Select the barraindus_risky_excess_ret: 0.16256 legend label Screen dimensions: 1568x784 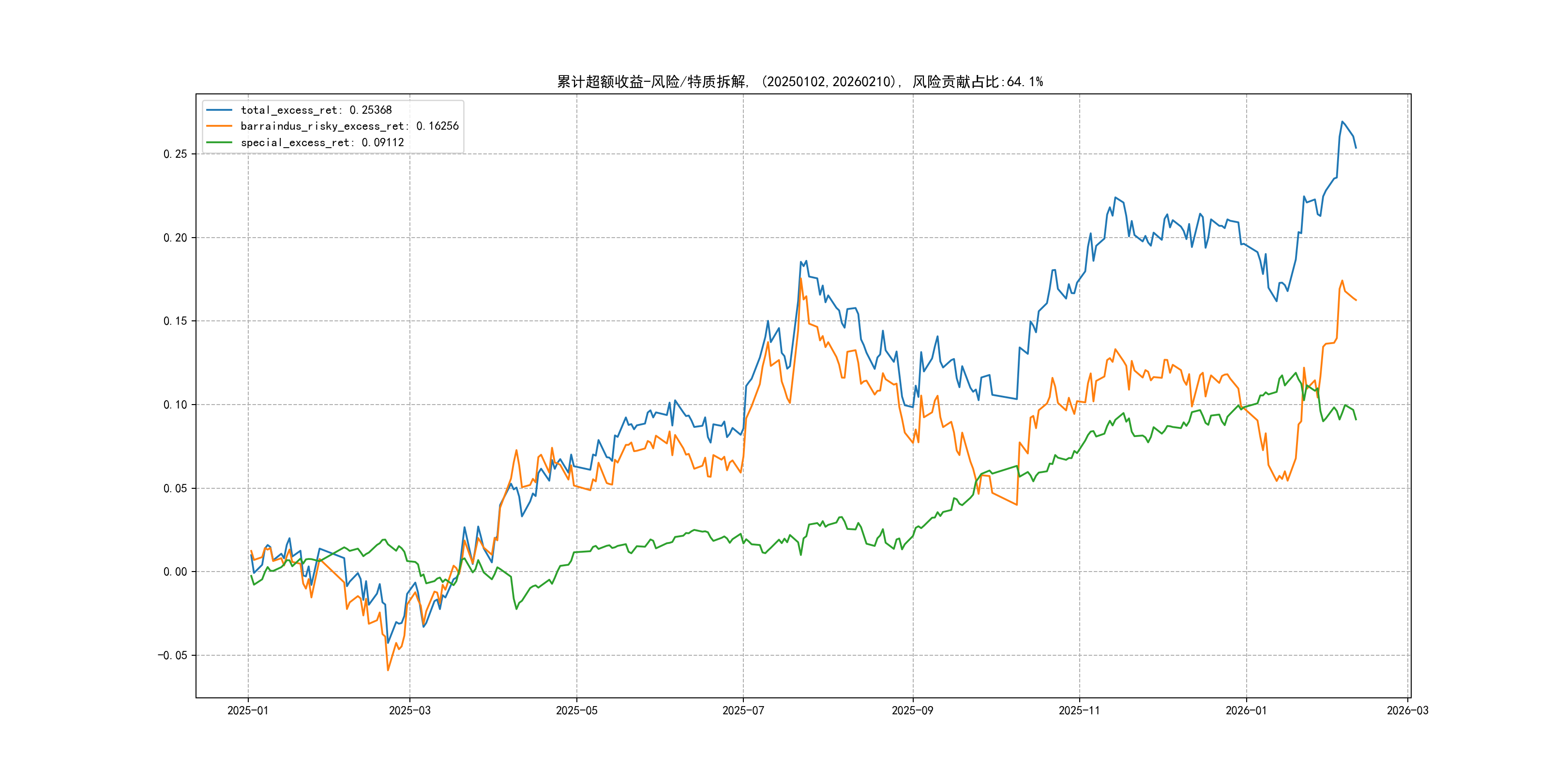(349, 126)
